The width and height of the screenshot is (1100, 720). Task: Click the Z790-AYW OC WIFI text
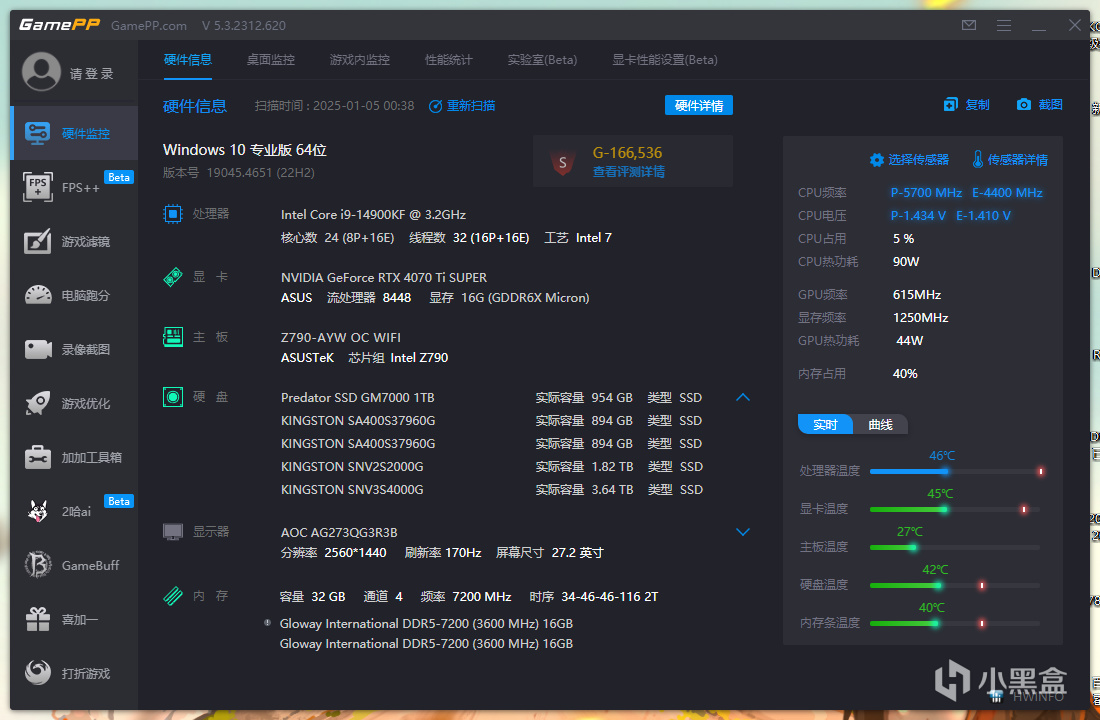[x=341, y=338]
